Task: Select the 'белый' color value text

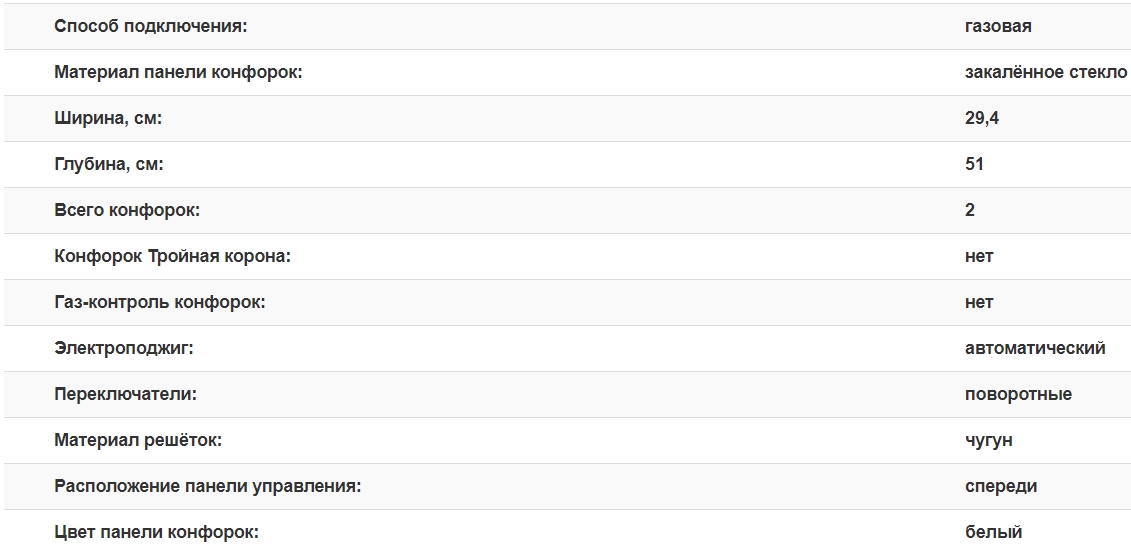Action: tap(993, 533)
